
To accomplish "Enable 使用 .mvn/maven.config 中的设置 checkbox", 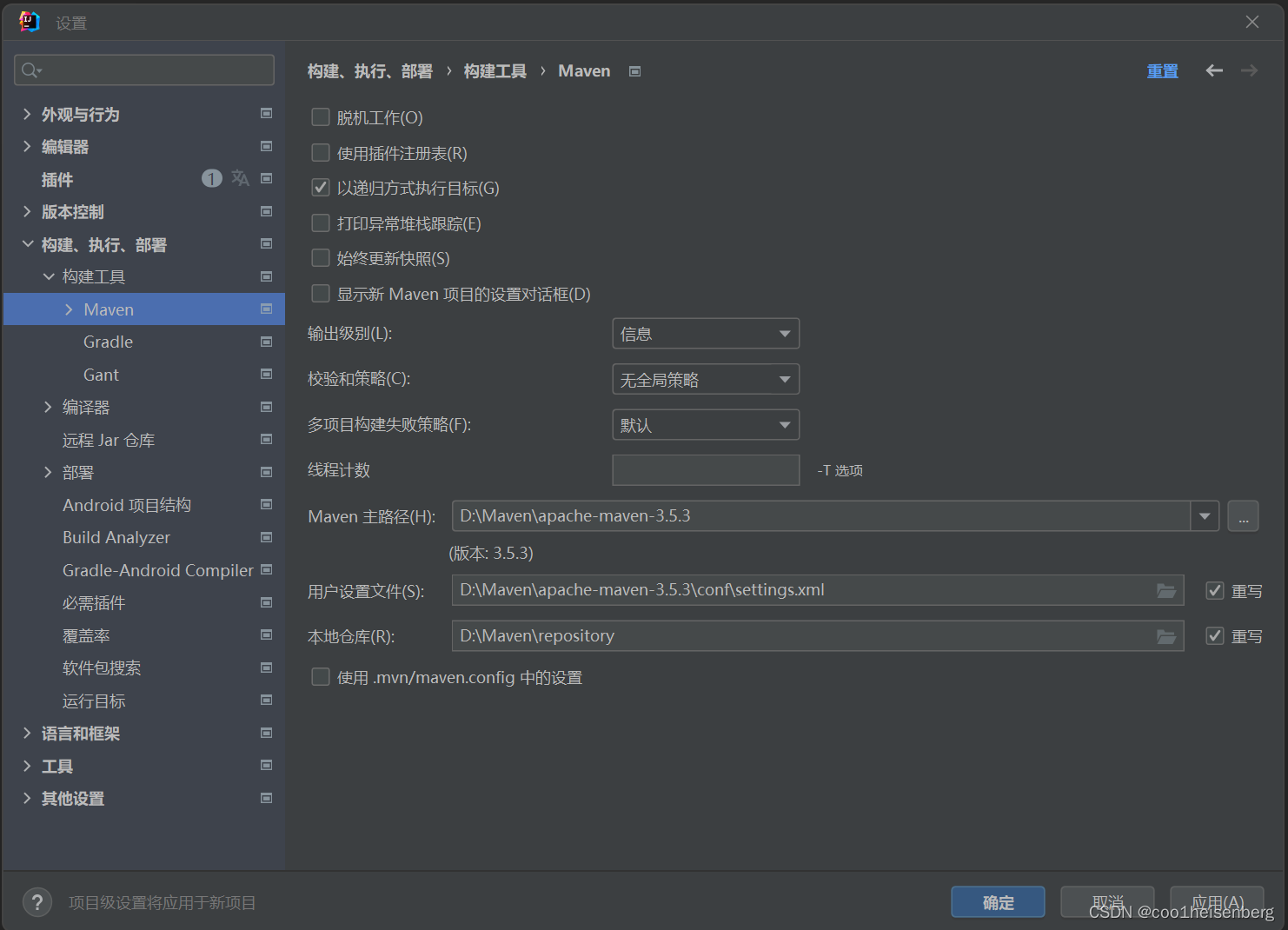I will tap(321, 677).
